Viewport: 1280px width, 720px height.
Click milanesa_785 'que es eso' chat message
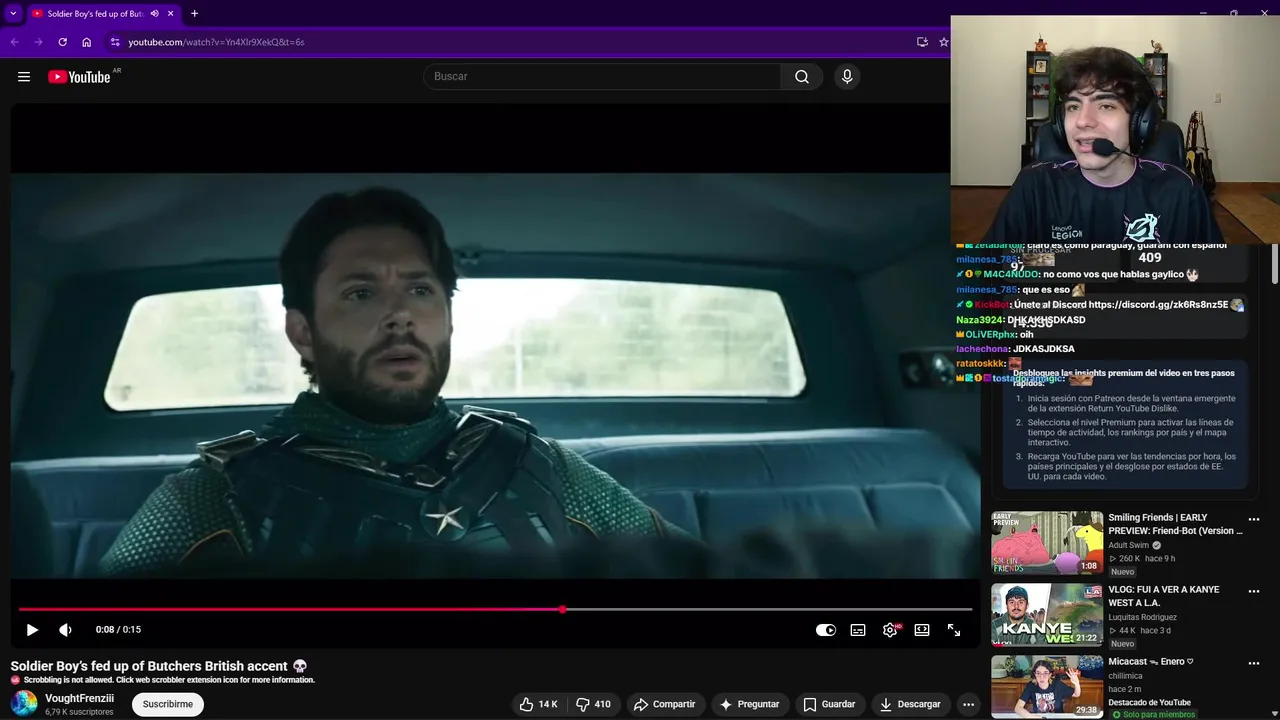[1020, 290]
